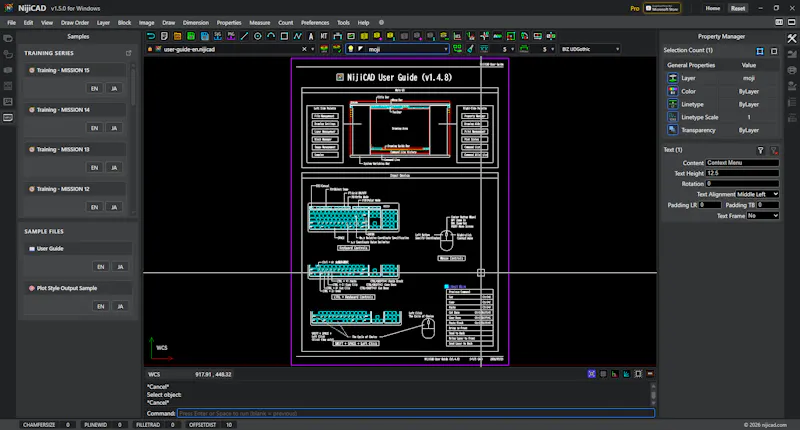Toggle the green status icon in coordinate bar
Image resolution: width=800 pixels, height=430 pixels.
pos(614,374)
